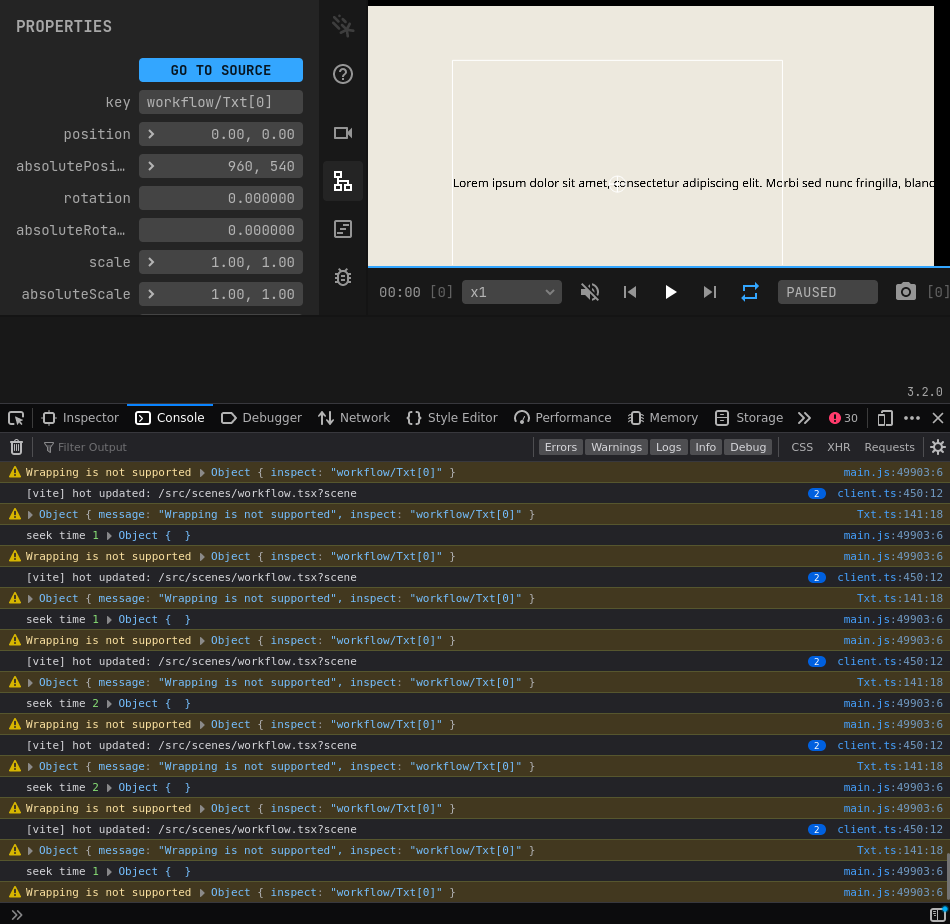Open the scene graph panel icon
The image size is (950, 924).
pos(343,181)
